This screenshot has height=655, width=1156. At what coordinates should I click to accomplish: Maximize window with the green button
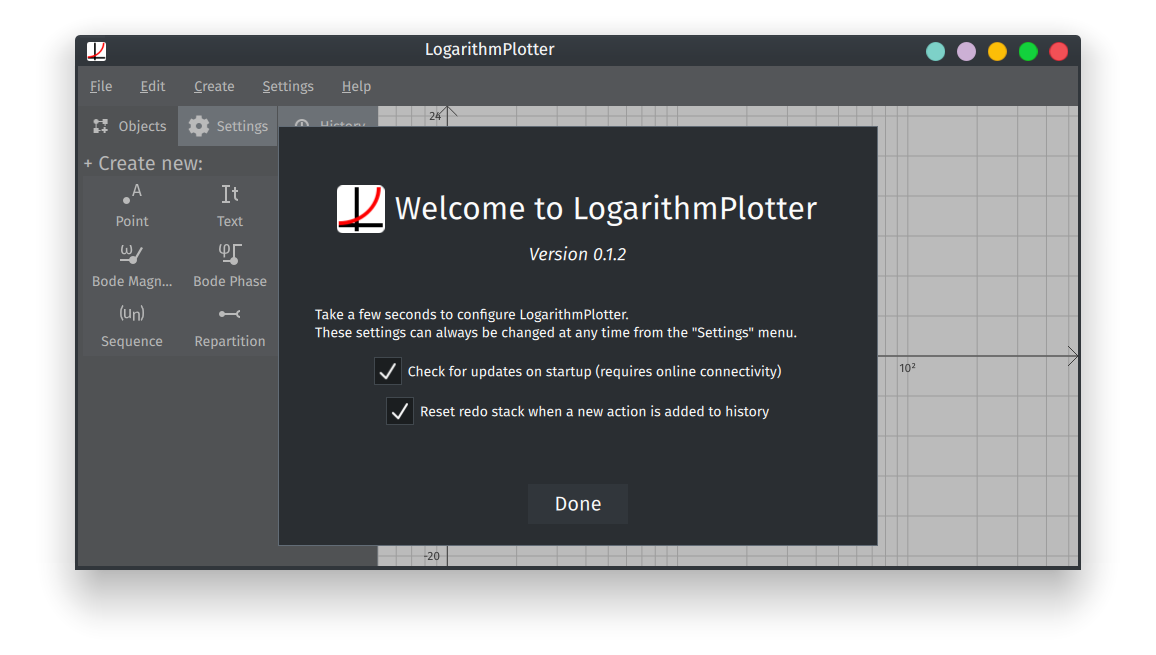pos(1028,52)
